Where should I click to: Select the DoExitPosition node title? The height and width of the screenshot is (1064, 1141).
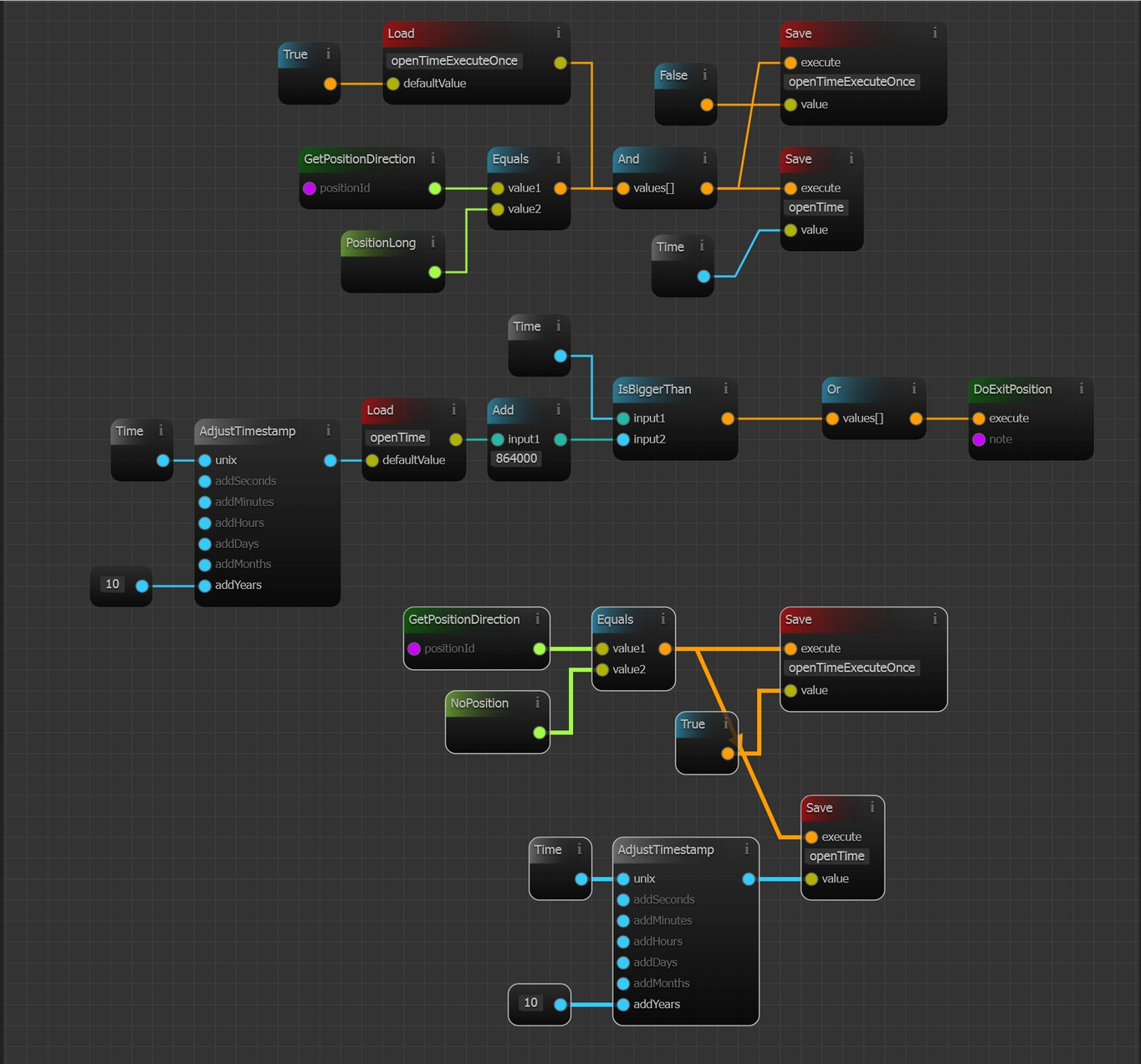tap(1012, 389)
